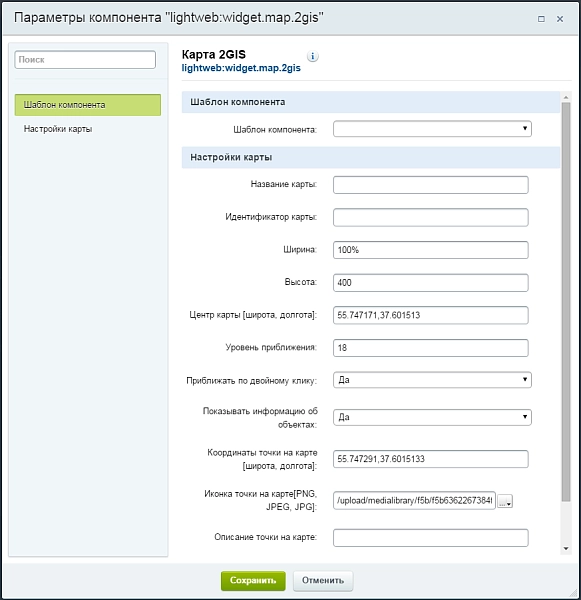
Task: Click the vertical scrollbar thumb
Action: [566, 302]
